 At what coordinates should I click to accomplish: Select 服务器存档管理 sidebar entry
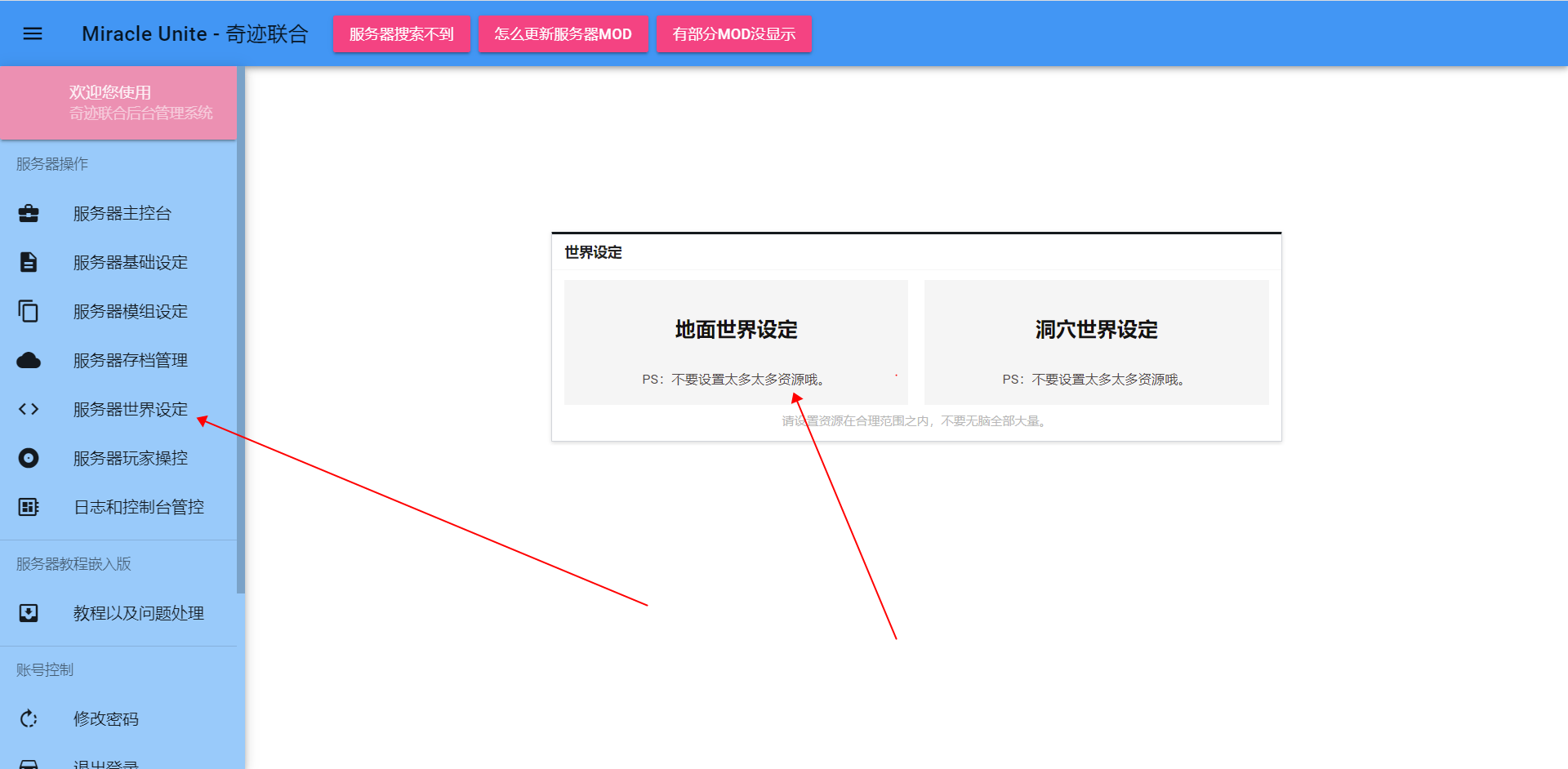[x=118, y=360]
